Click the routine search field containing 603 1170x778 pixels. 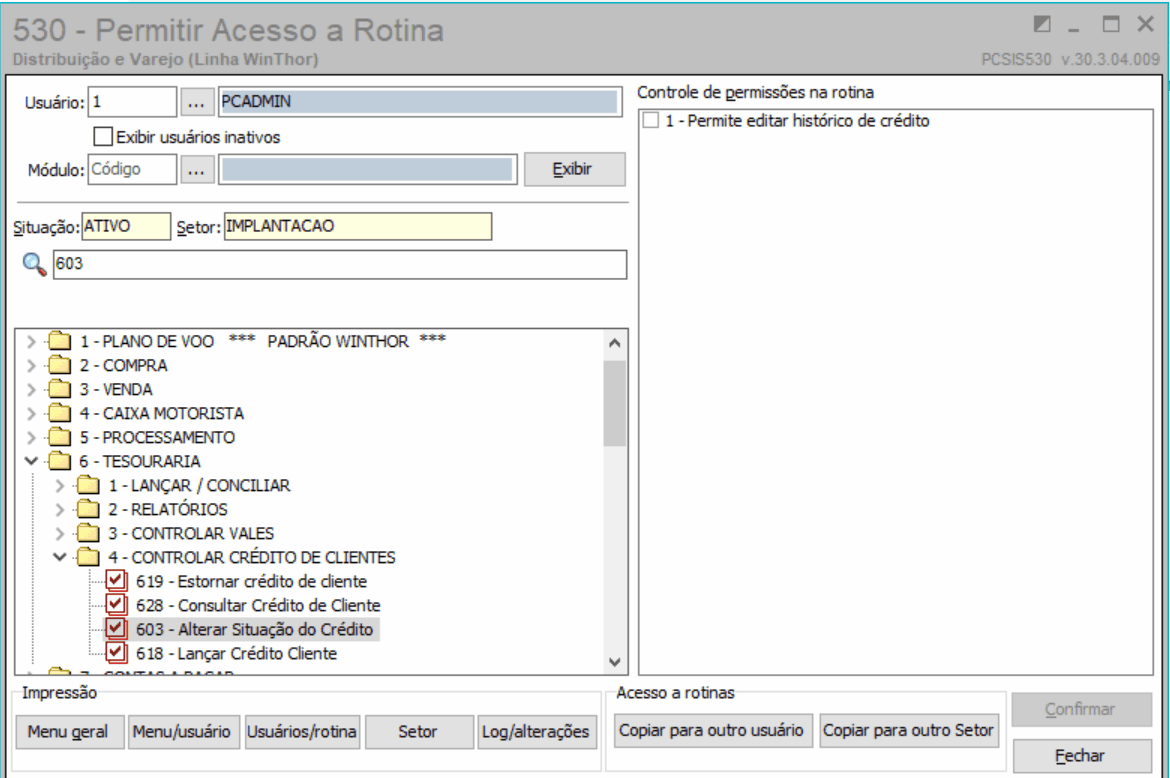coord(340,264)
